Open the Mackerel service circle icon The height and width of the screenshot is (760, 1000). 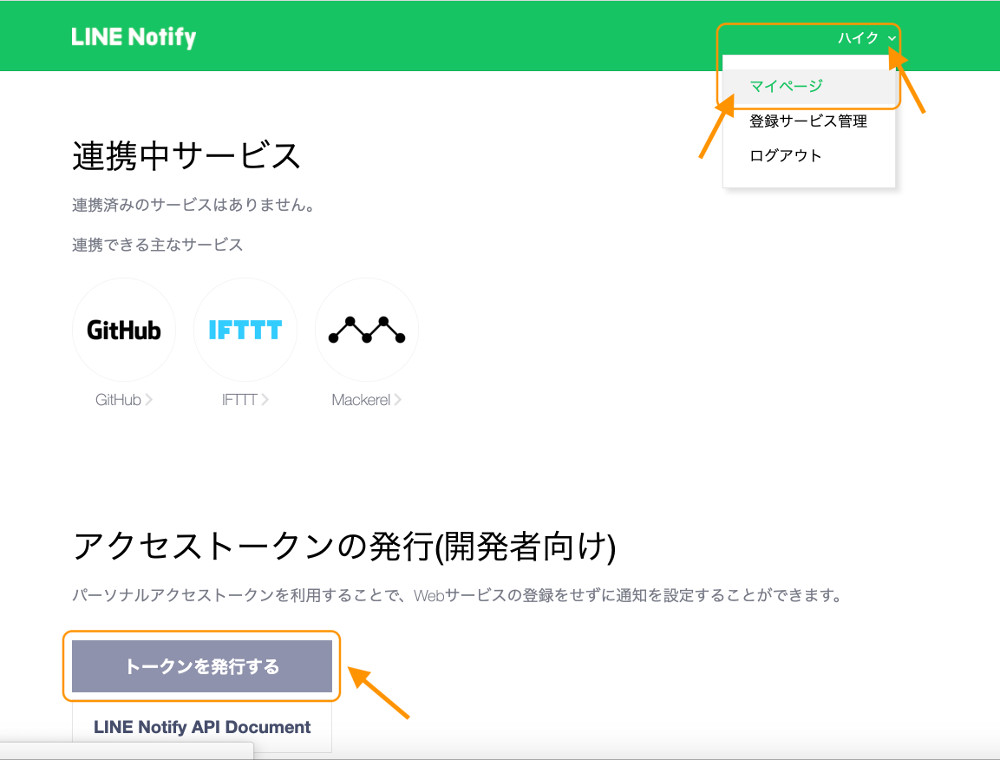click(x=367, y=329)
